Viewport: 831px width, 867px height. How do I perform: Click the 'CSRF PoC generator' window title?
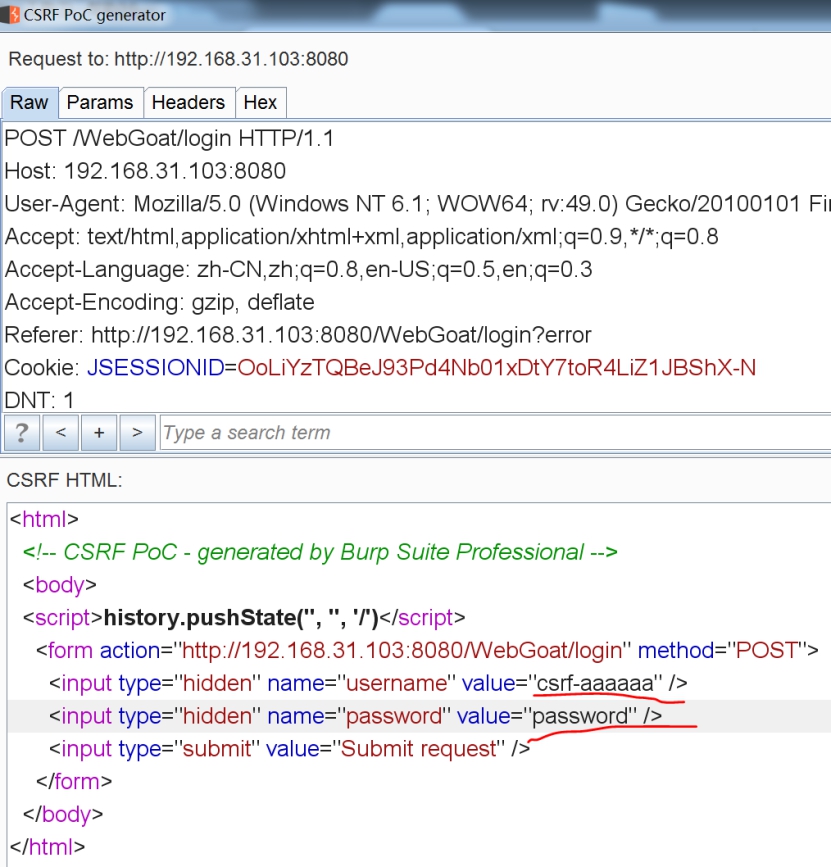pyautogui.click(x=95, y=15)
